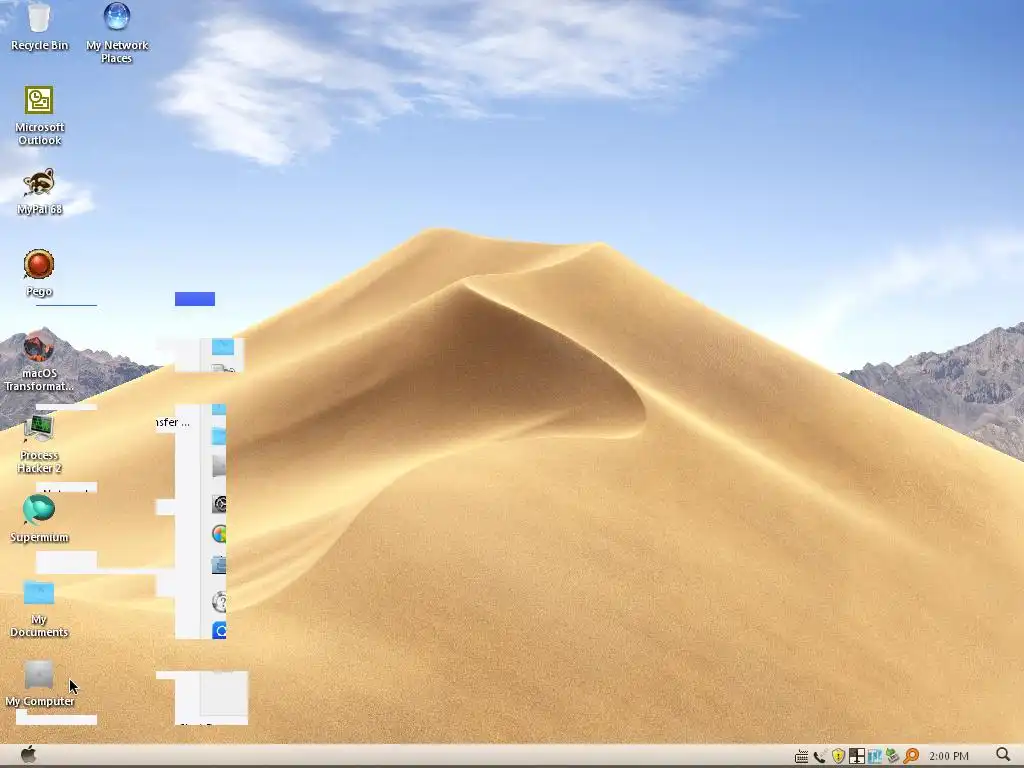Image resolution: width=1024 pixels, height=768 pixels.
Task: Select the Recycle Bin desktop icon
Action: tap(39, 27)
